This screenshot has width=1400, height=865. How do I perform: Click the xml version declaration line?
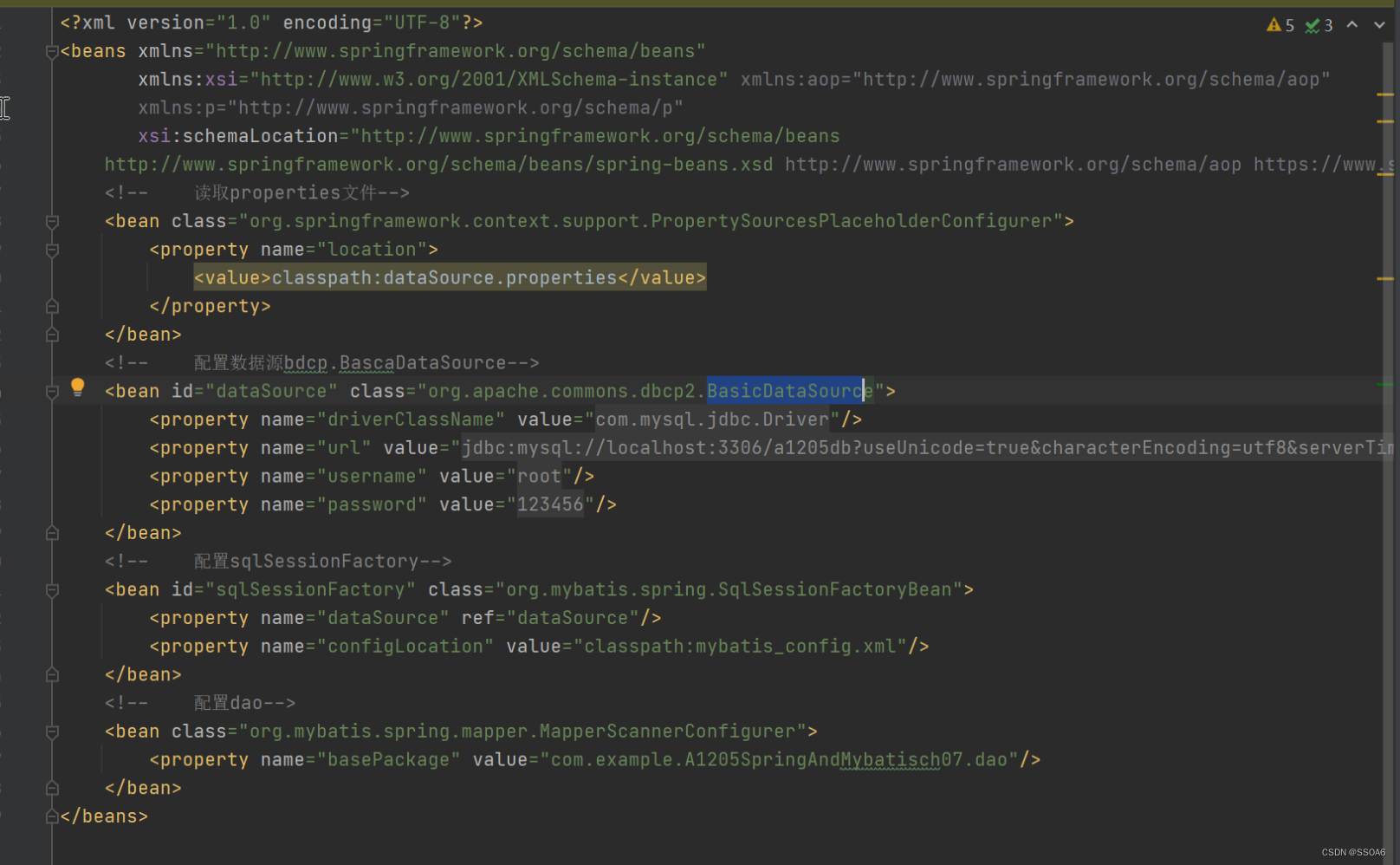(271, 23)
